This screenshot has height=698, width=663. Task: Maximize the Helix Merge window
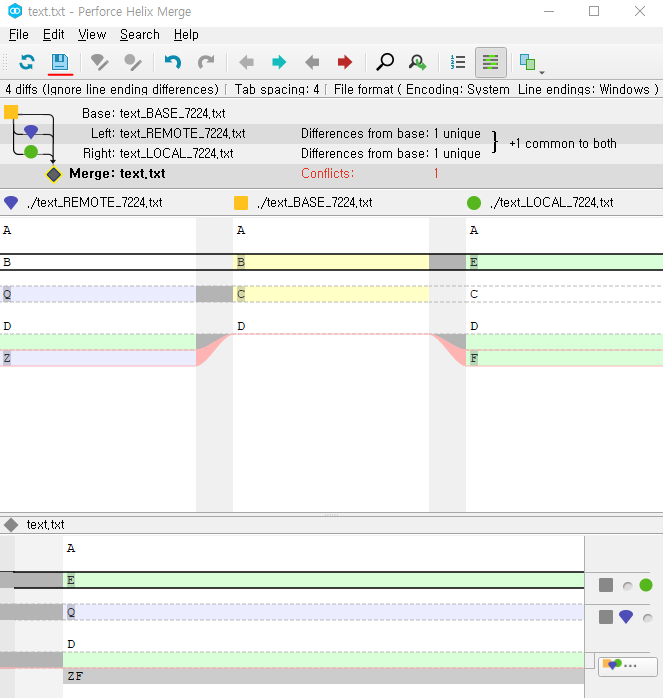[x=594, y=11]
